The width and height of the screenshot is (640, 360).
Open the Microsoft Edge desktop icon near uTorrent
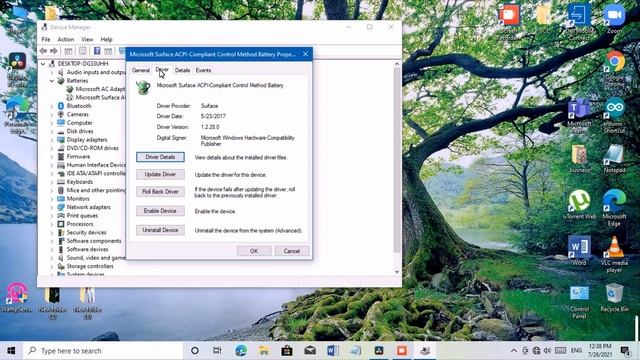[x=614, y=201]
